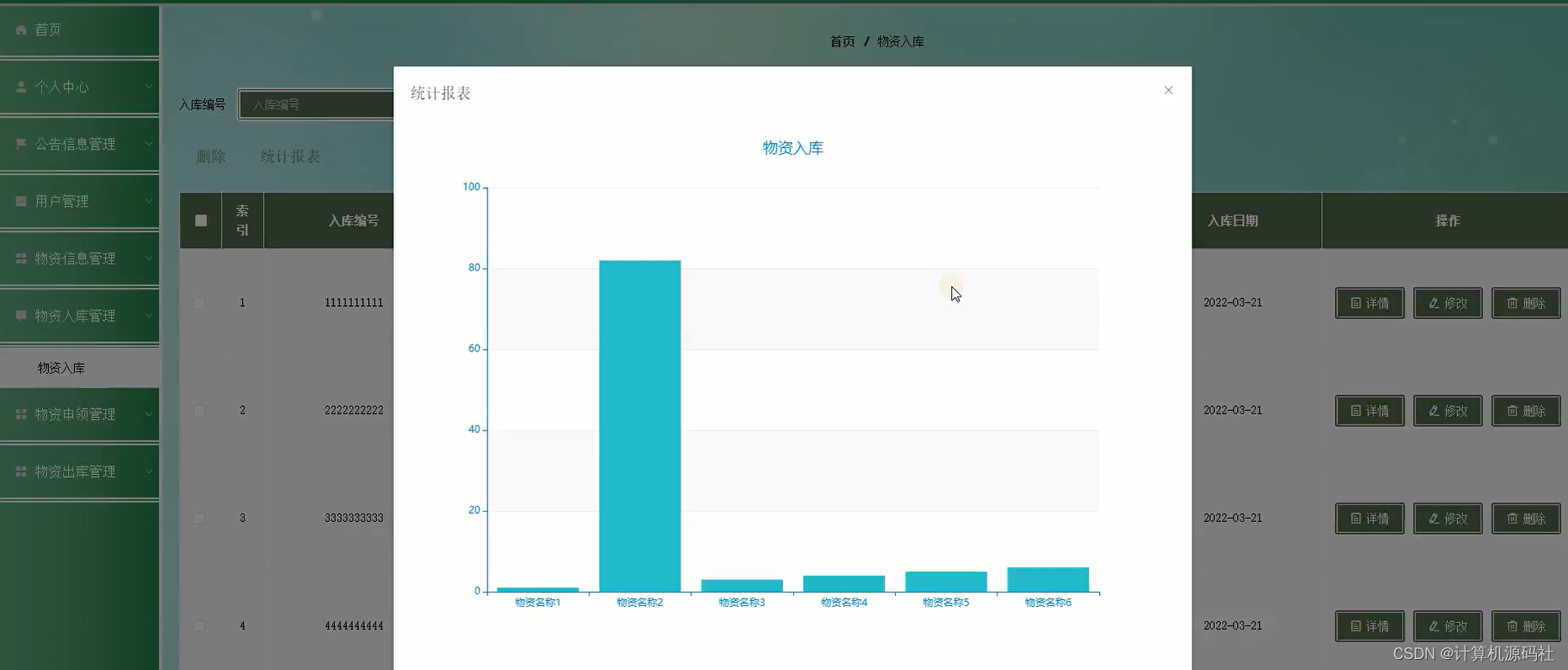The width and height of the screenshot is (1568, 670).
Task: Click 删除 for the 4444444444 row
Action: pos(1526,625)
